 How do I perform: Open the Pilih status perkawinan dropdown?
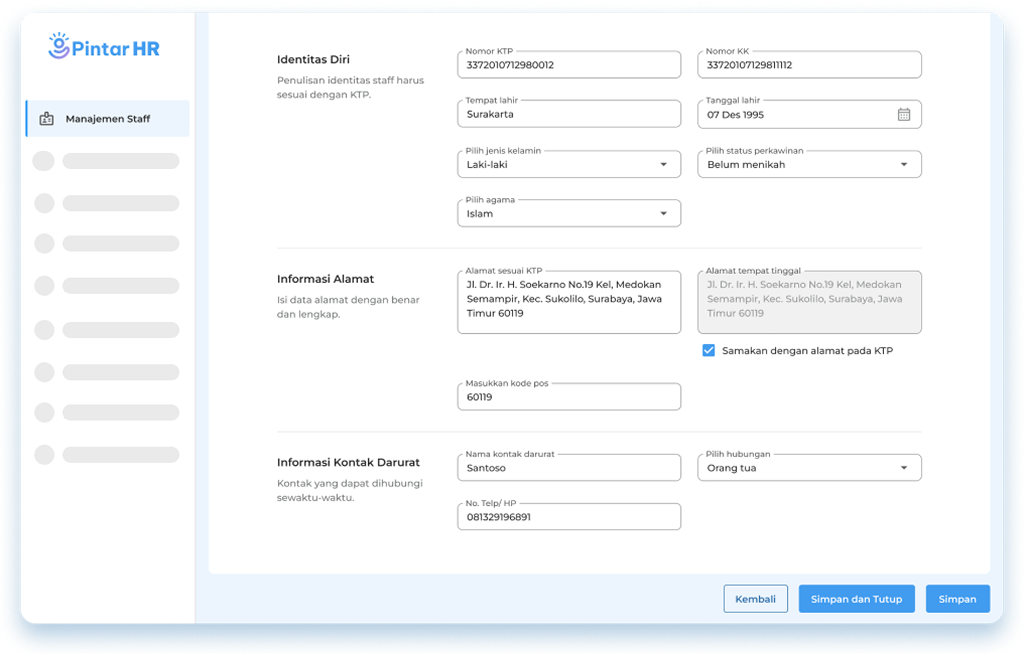[x=903, y=165]
